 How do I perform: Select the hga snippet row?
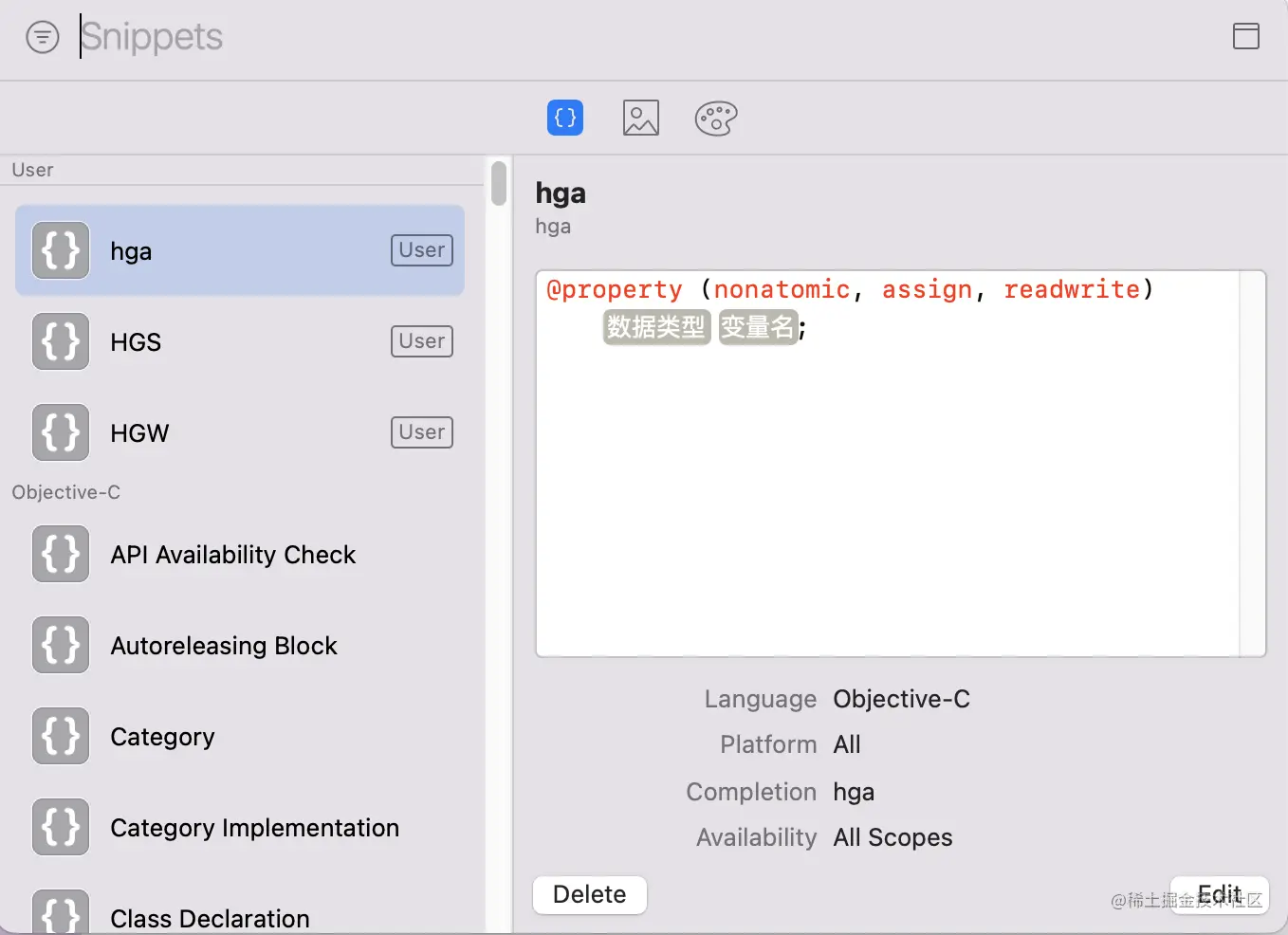240,250
